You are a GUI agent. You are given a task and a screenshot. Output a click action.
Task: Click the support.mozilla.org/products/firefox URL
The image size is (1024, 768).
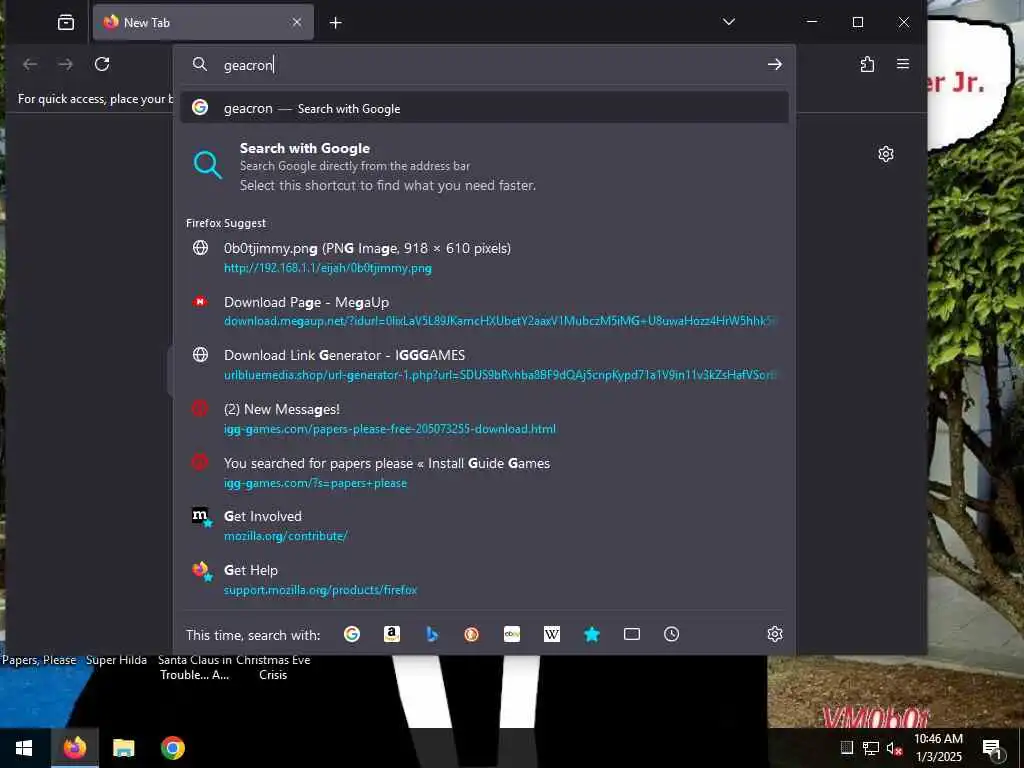pos(320,590)
